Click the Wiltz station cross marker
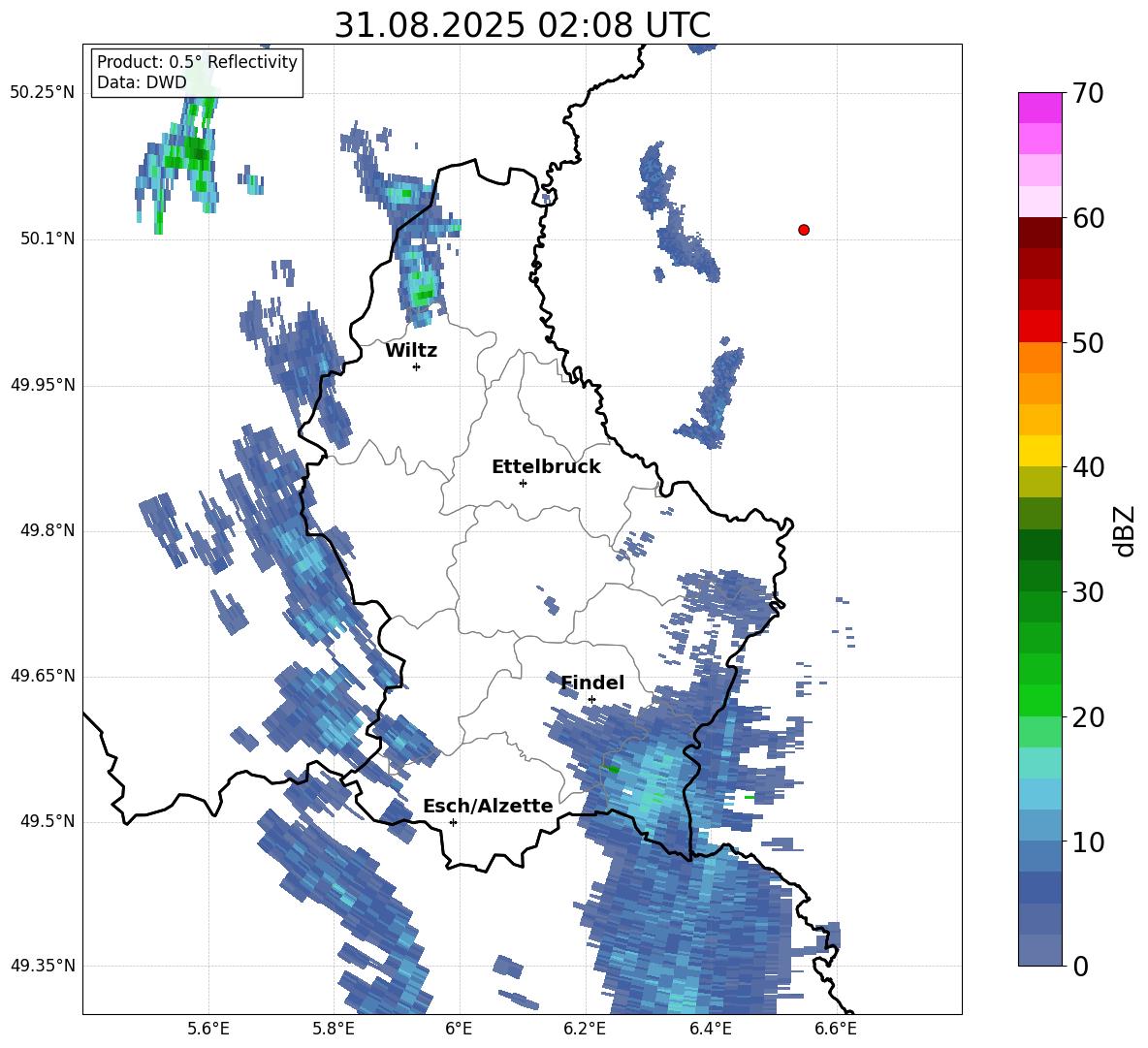This screenshot has width=1148, height=1048. 416,366
